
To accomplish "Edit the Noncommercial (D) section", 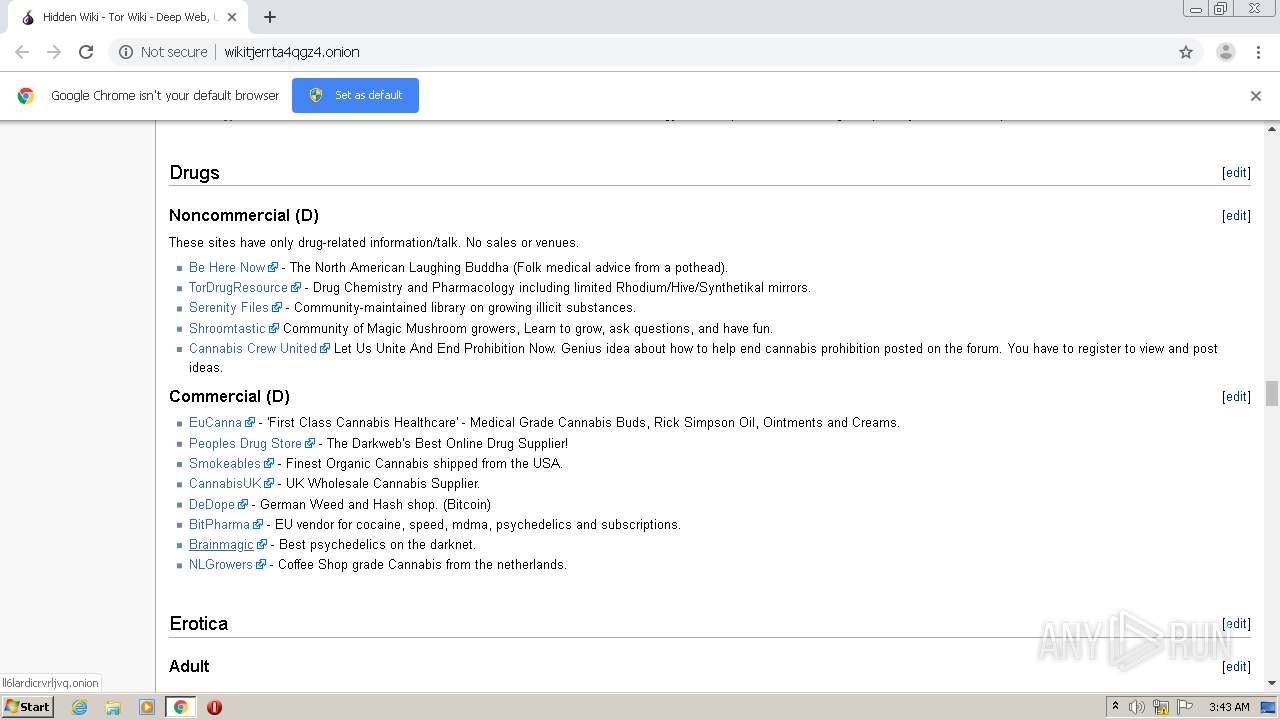I will [1236, 216].
